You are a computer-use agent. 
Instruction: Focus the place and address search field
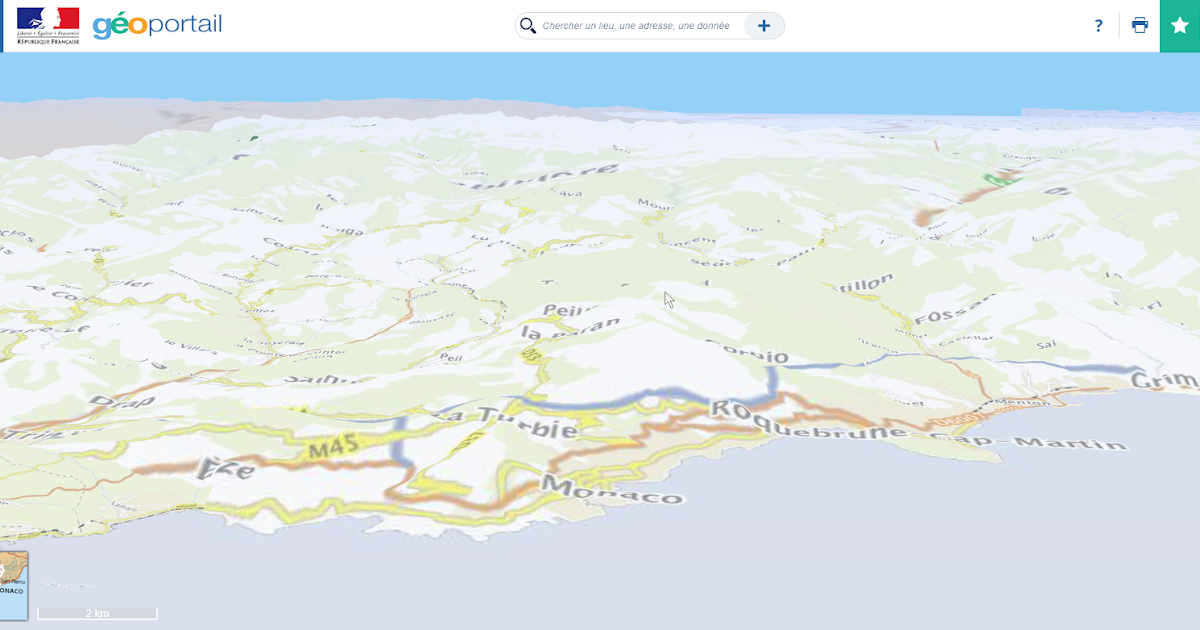[636, 26]
